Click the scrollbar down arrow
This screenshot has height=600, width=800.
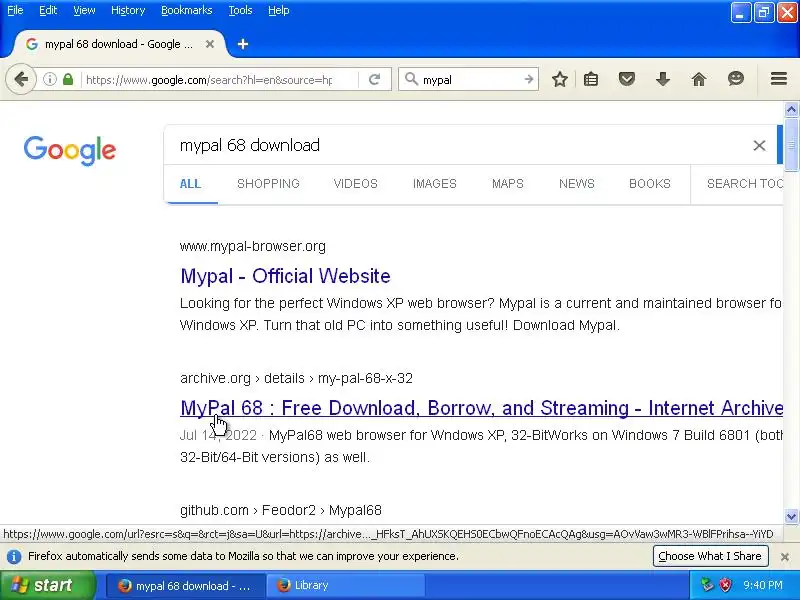click(x=791, y=516)
